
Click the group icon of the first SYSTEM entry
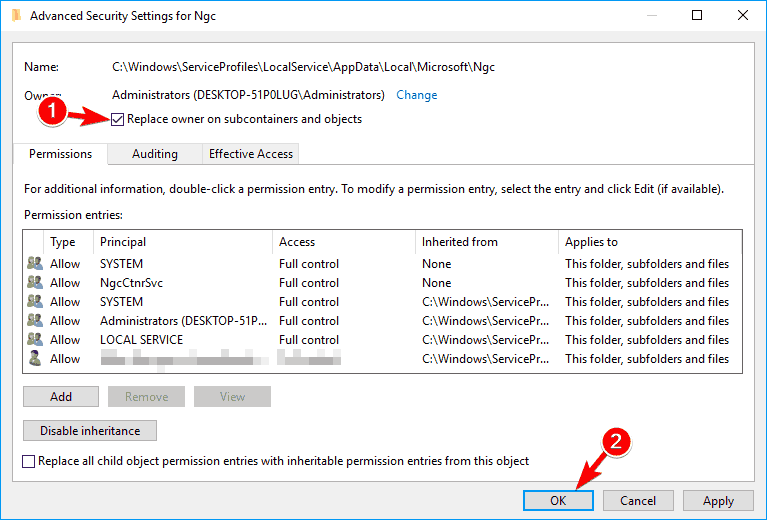[x=35, y=263]
